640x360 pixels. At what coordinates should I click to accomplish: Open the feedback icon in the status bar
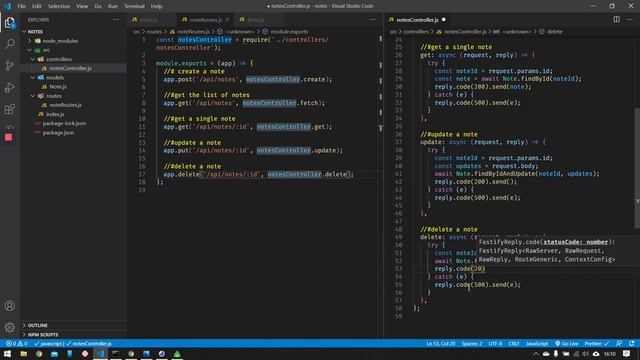[x=619, y=343]
